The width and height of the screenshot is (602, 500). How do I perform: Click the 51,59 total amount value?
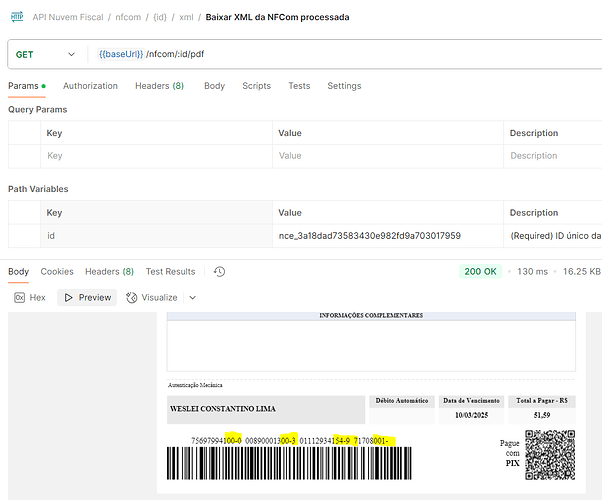(542, 415)
